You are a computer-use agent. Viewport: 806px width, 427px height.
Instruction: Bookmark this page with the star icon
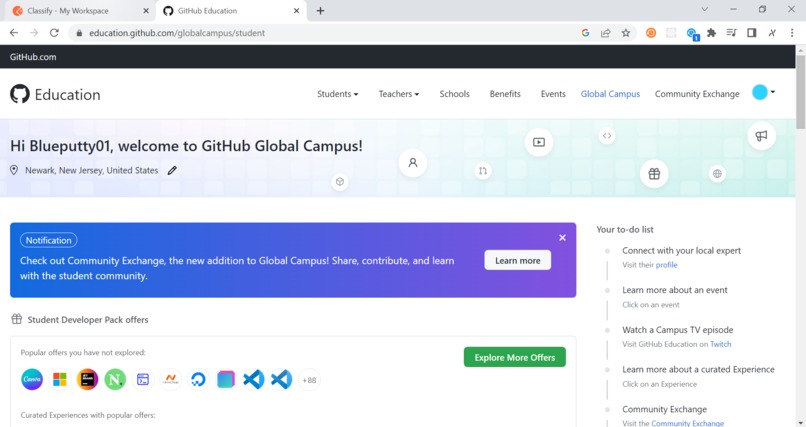(626, 33)
